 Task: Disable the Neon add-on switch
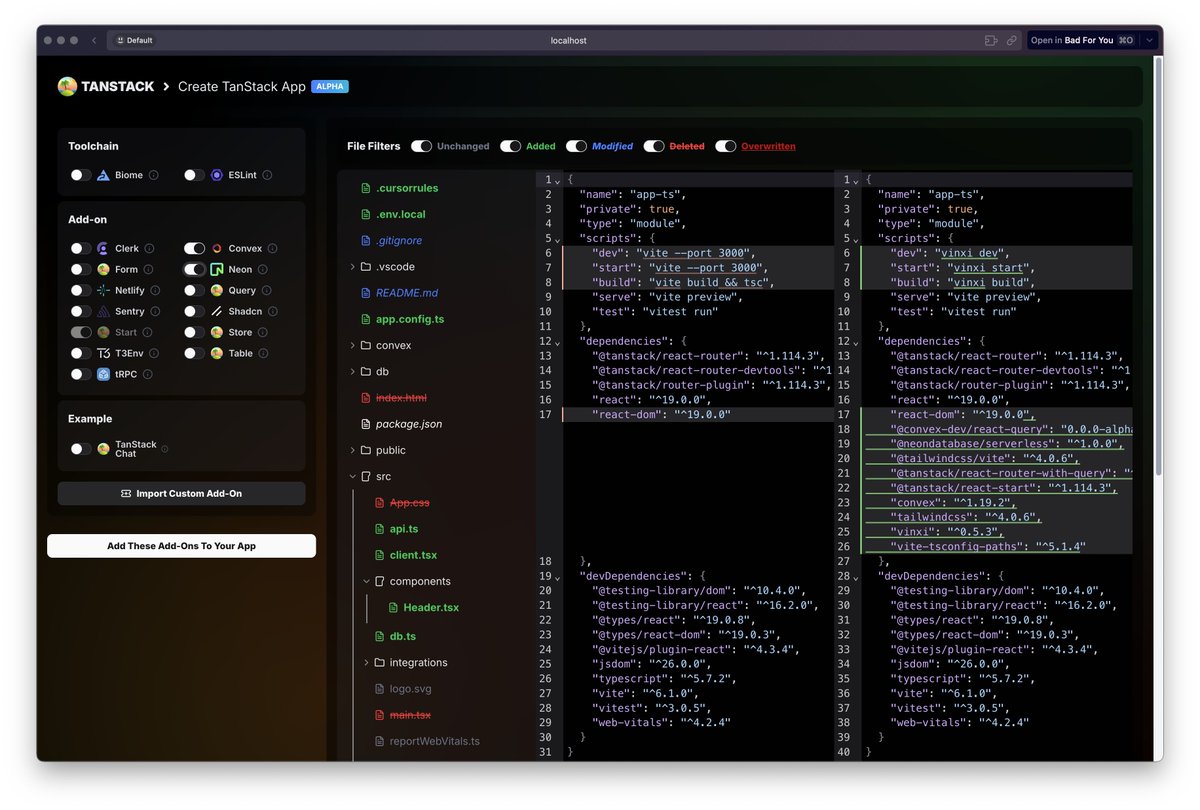(x=194, y=269)
